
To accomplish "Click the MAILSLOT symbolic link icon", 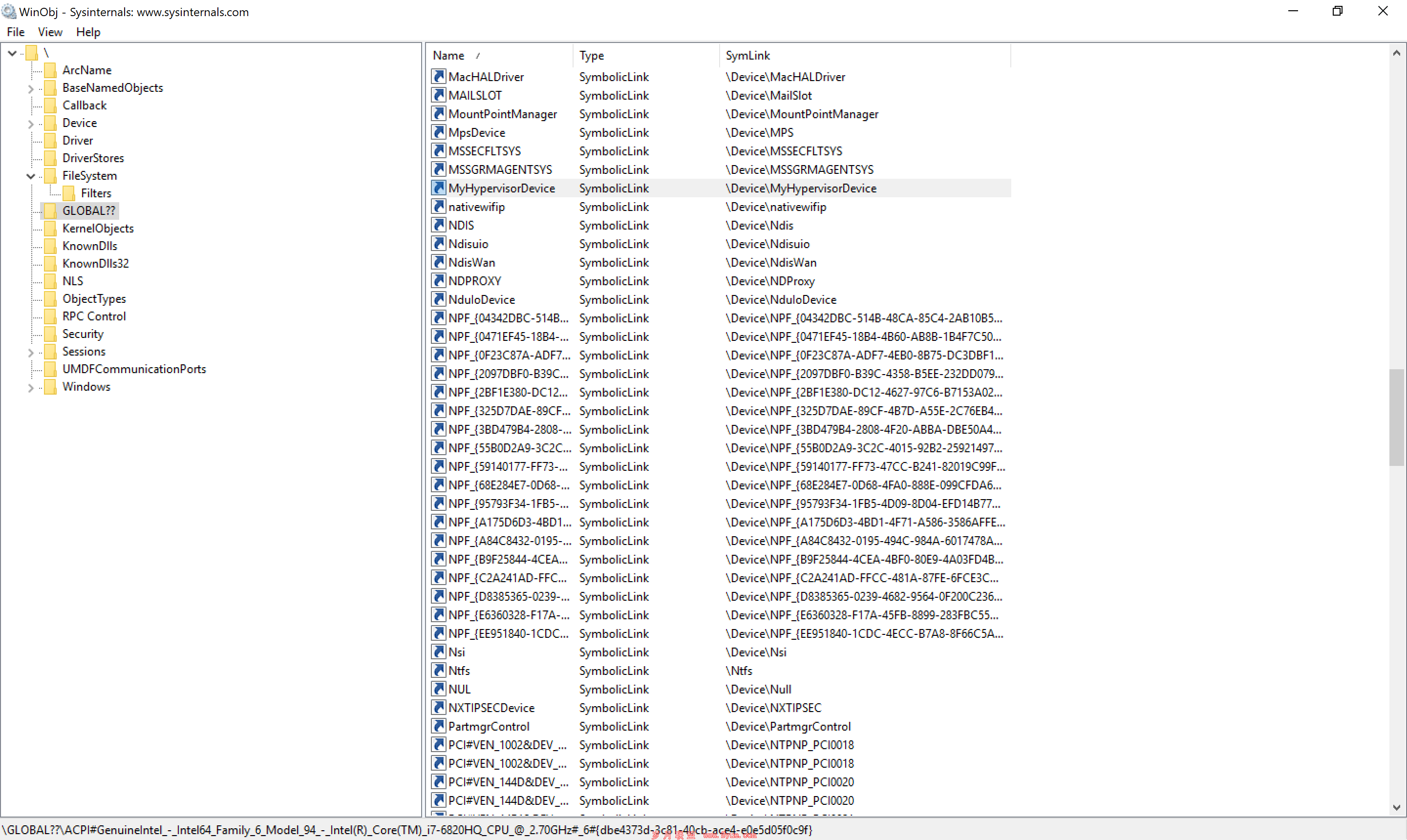I will tap(438, 95).
